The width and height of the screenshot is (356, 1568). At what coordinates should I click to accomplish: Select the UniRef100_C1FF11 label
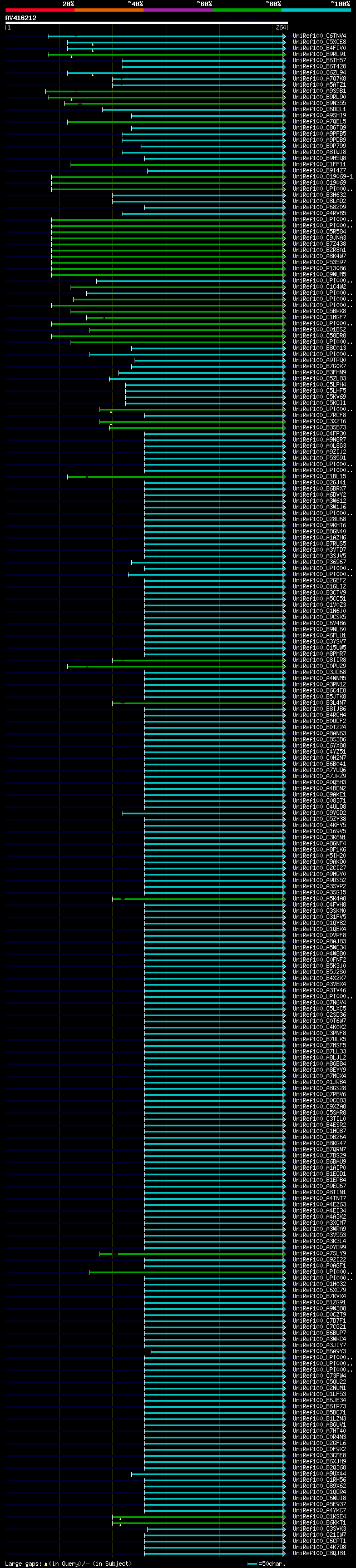319,164
